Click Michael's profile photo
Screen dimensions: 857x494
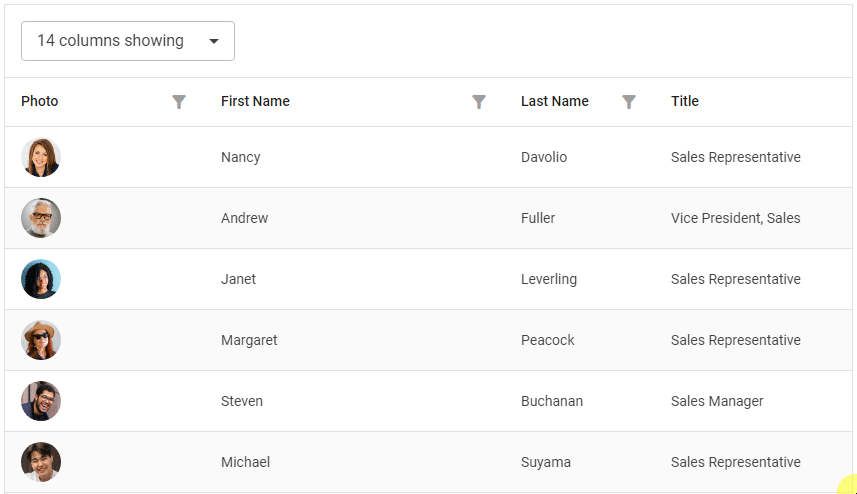(41, 462)
